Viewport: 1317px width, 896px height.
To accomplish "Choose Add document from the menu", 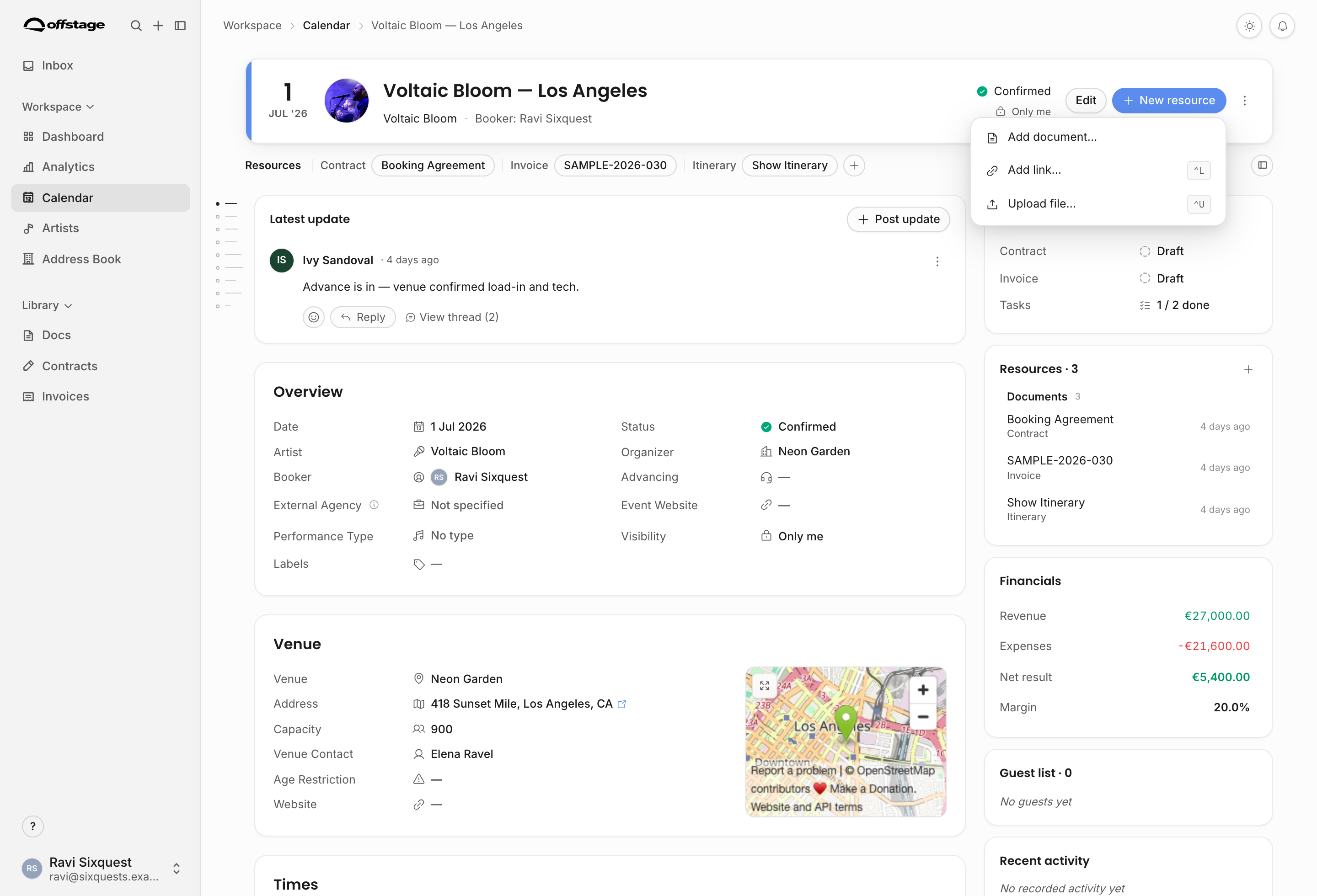I will (x=1097, y=137).
